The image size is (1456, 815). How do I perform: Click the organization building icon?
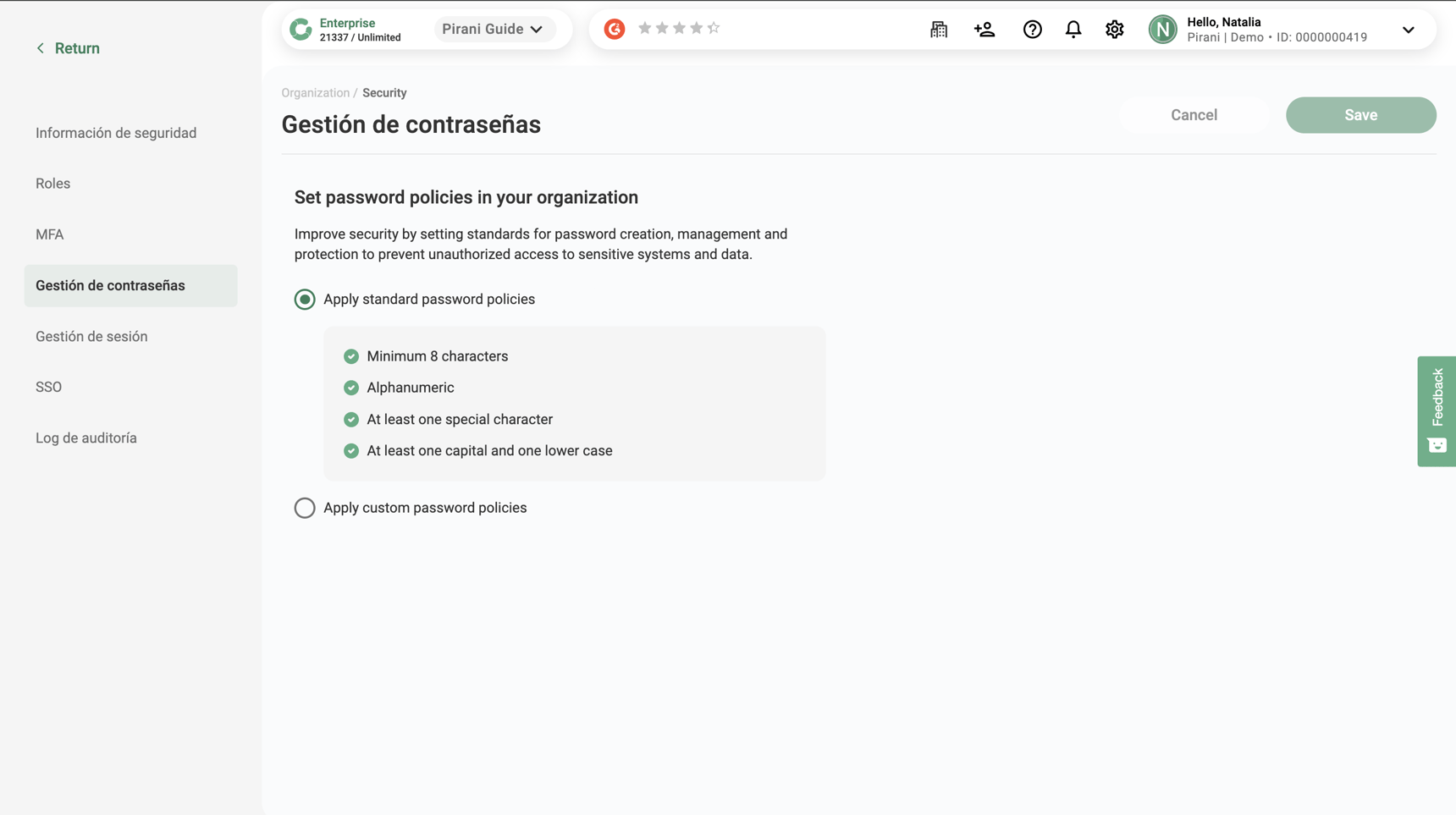click(938, 30)
